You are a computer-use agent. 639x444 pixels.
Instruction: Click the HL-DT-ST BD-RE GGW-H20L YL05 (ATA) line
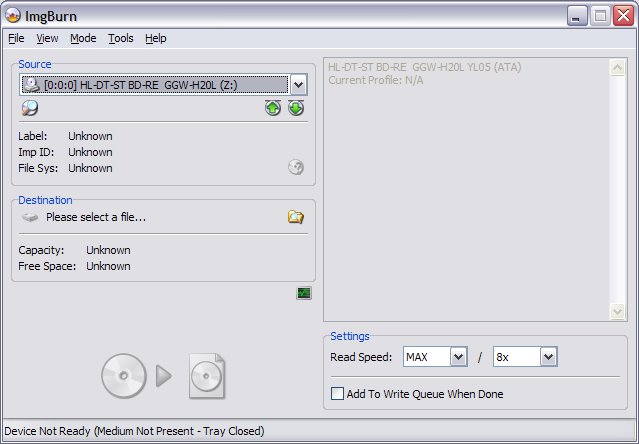click(x=425, y=67)
